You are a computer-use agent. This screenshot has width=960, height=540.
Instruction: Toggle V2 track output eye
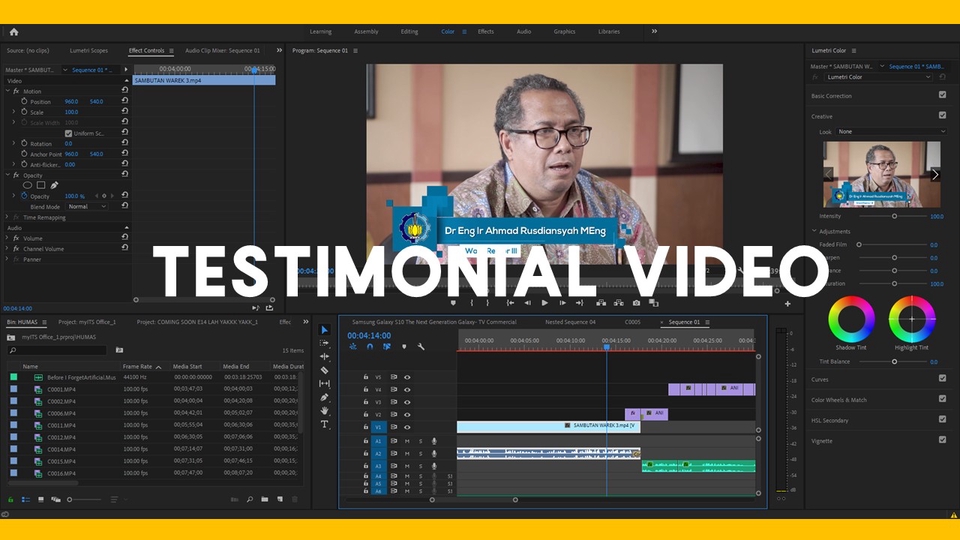(x=407, y=414)
